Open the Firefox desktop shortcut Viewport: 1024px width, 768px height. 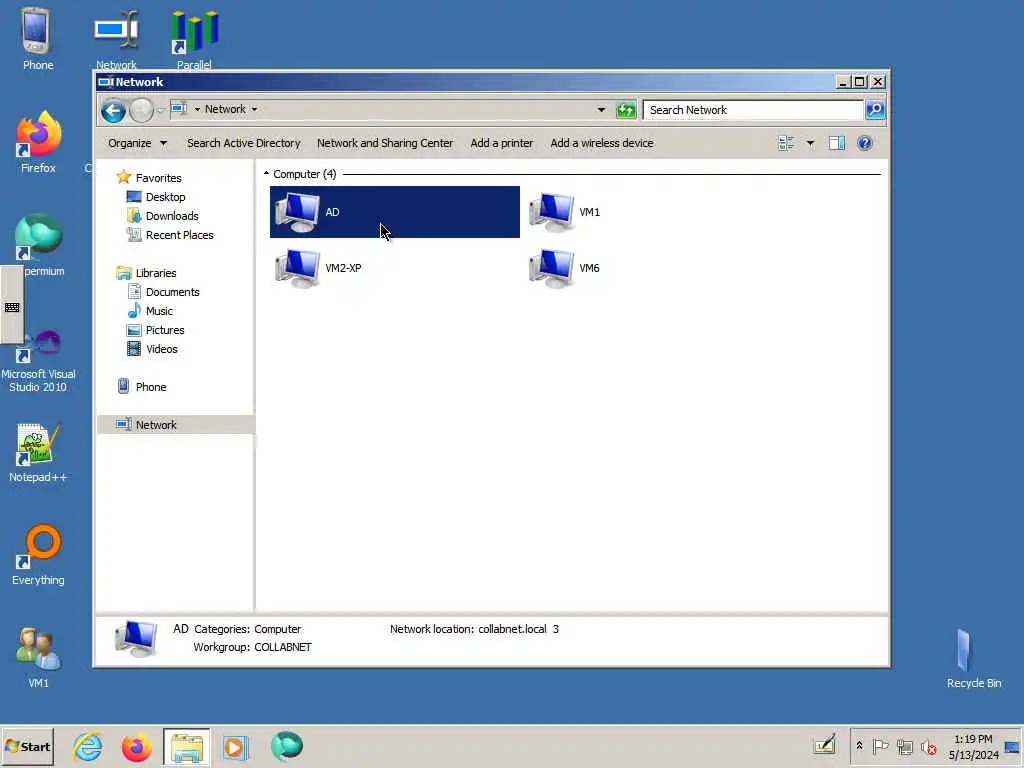pyautogui.click(x=38, y=142)
